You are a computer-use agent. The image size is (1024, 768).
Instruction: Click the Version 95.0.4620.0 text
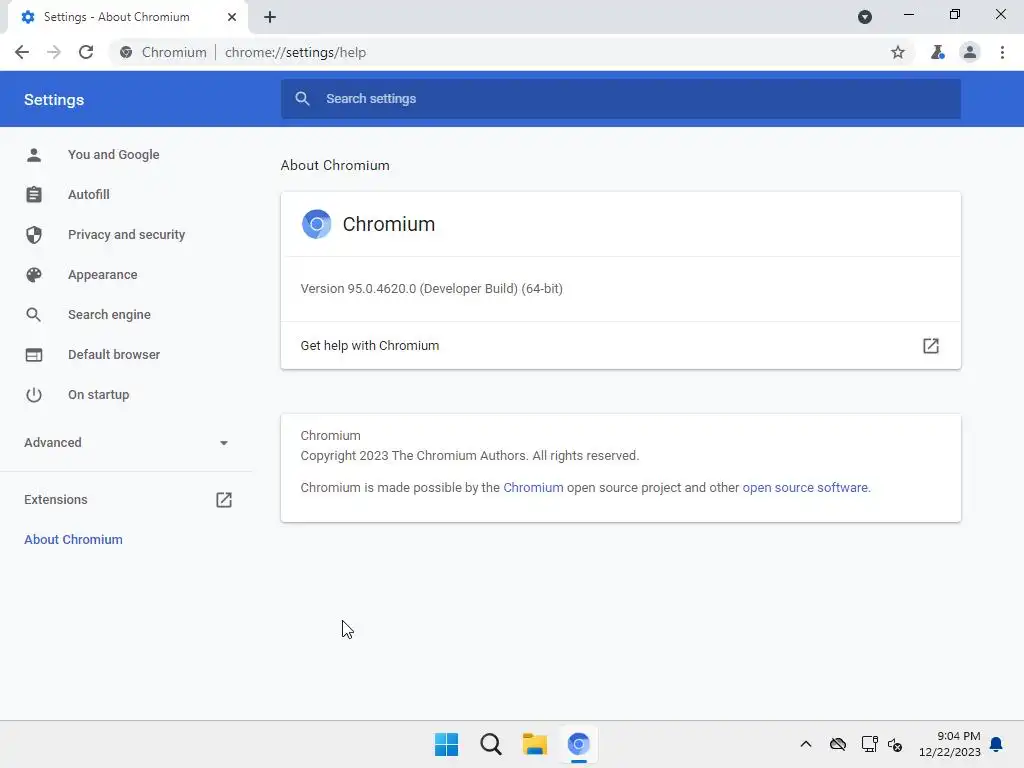431,289
